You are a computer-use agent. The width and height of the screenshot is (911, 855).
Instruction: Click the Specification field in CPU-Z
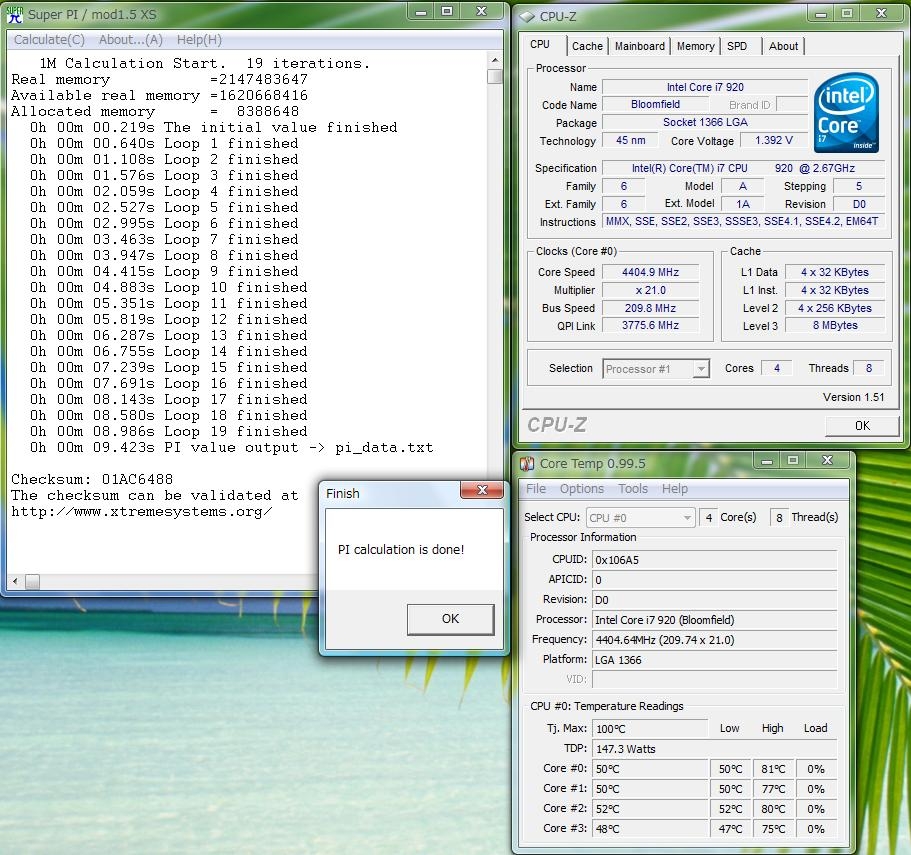(744, 168)
